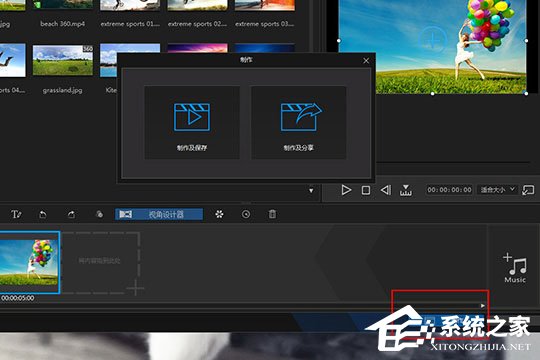The height and width of the screenshot is (360, 540).
Task: Open the View Designer (视角设计器)
Action: point(159,214)
